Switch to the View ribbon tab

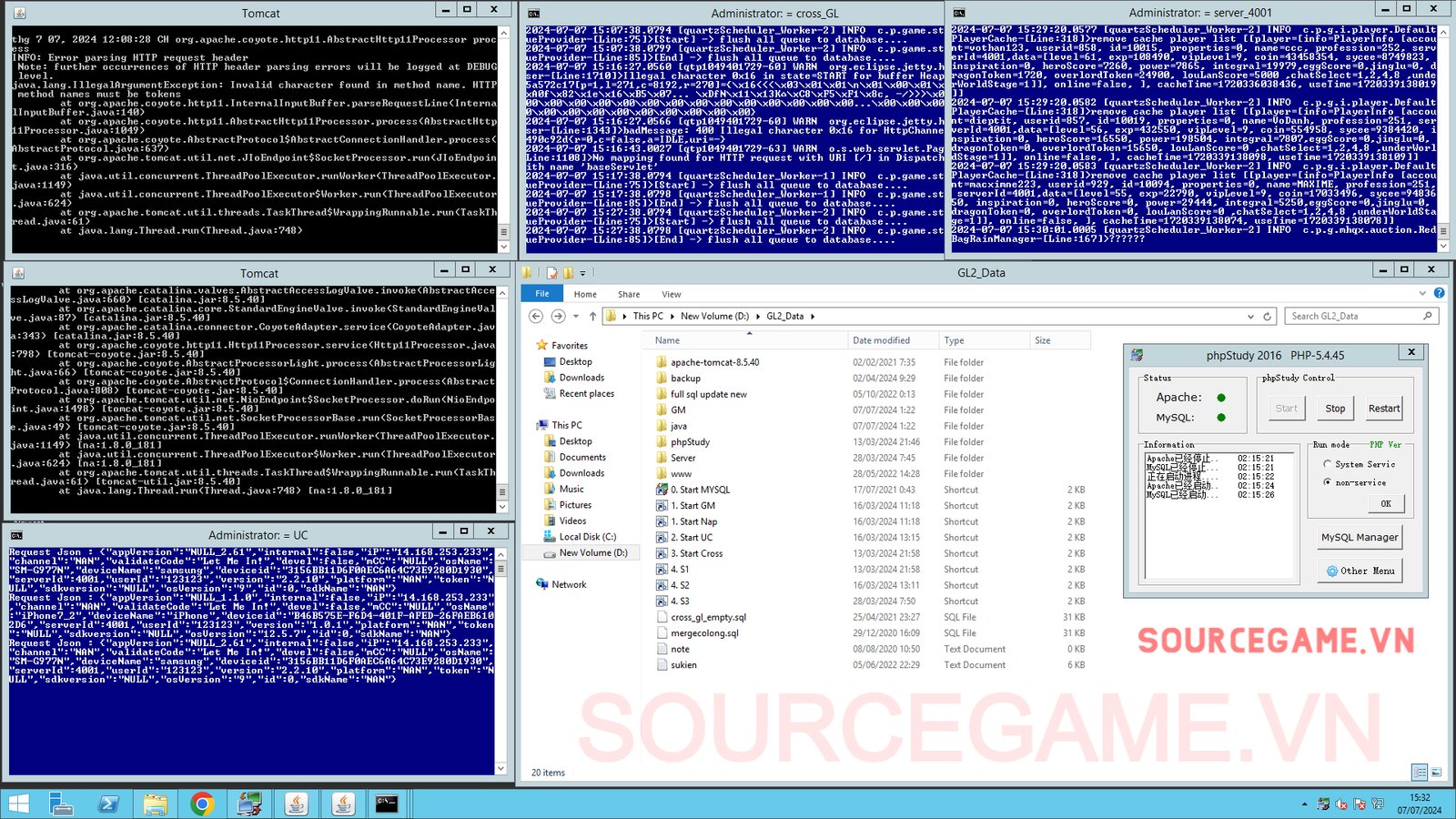(x=671, y=294)
